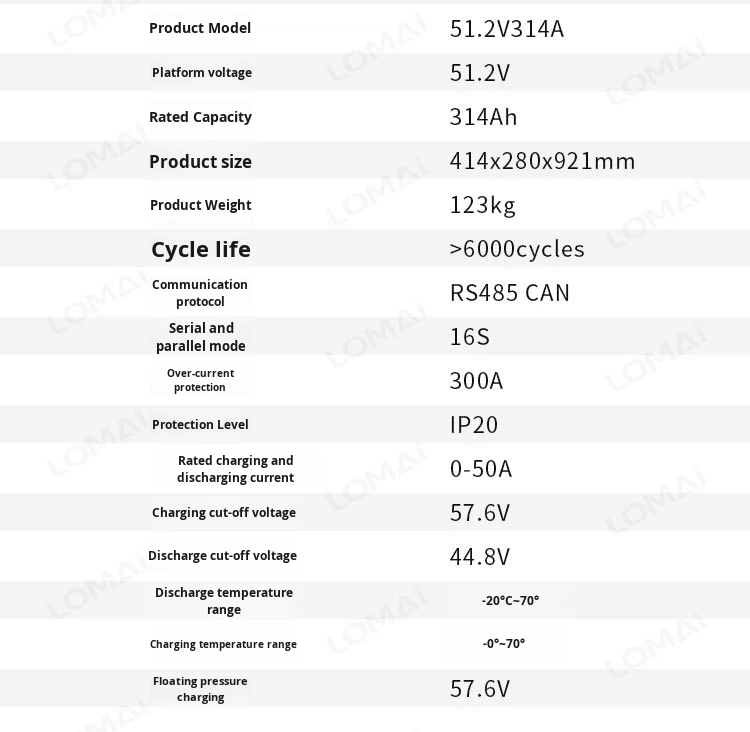Click the Cycle life heading
The image size is (750, 732).
[x=201, y=249]
